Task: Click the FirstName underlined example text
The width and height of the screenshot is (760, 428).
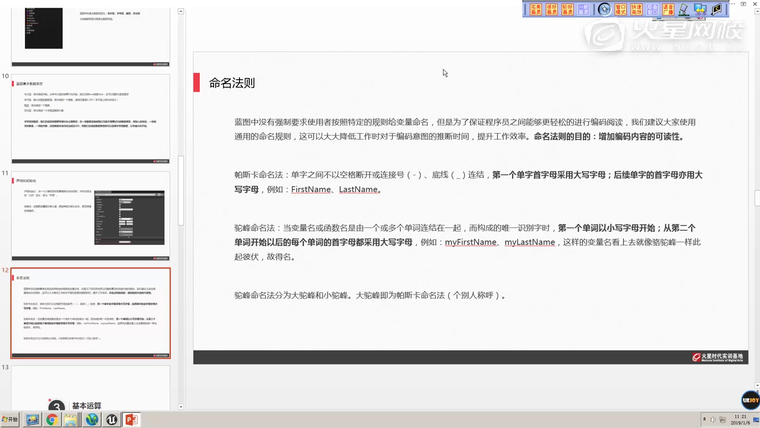Action: pos(310,189)
